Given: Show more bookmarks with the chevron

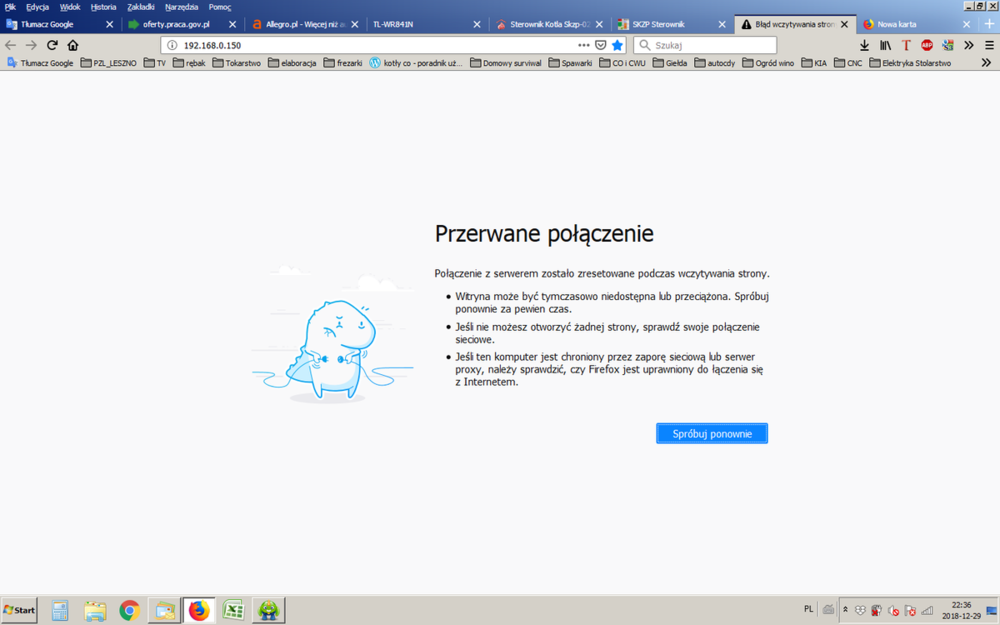Looking at the screenshot, I should pyautogui.click(x=988, y=63).
